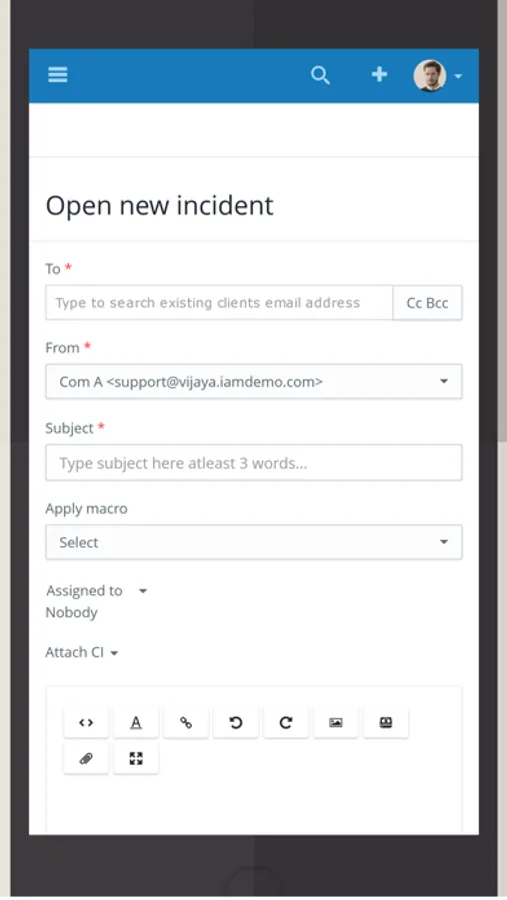Focus the To email address field
507x900 pixels.
pyautogui.click(x=219, y=303)
